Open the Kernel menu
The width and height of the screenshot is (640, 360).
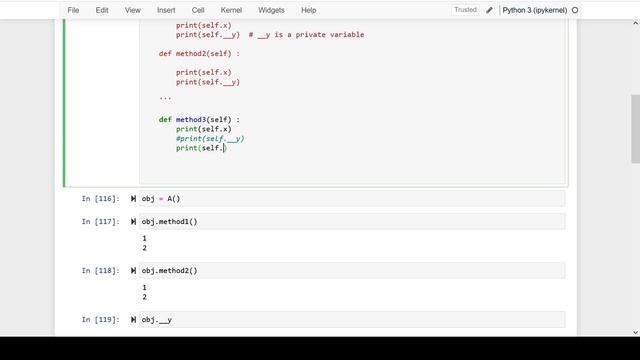[231, 10]
